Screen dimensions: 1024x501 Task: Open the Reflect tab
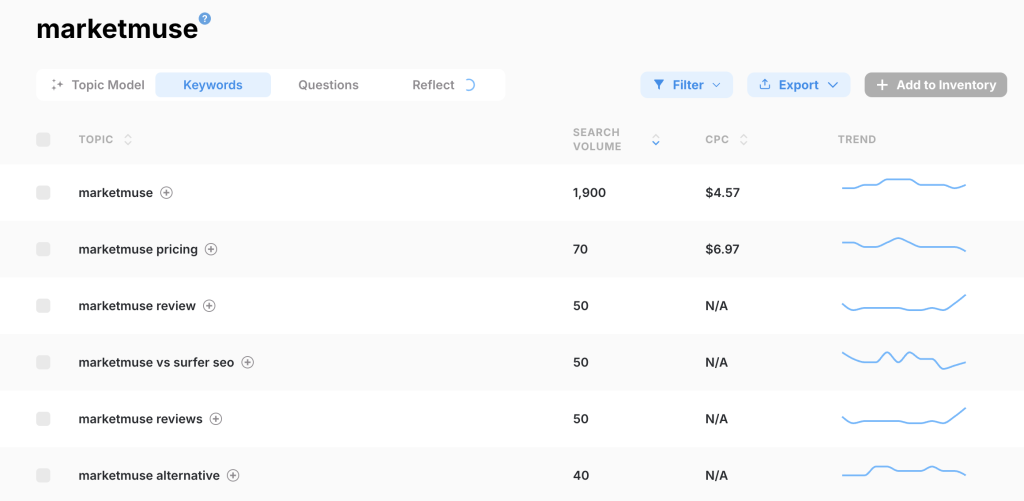[x=444, y=85]
